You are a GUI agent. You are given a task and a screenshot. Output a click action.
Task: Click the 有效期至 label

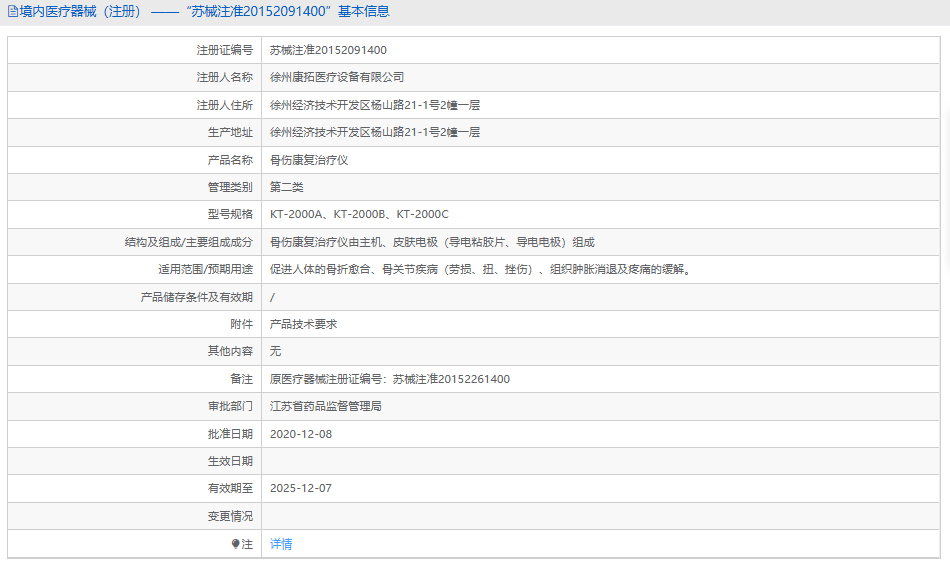(x=230, y=488)
